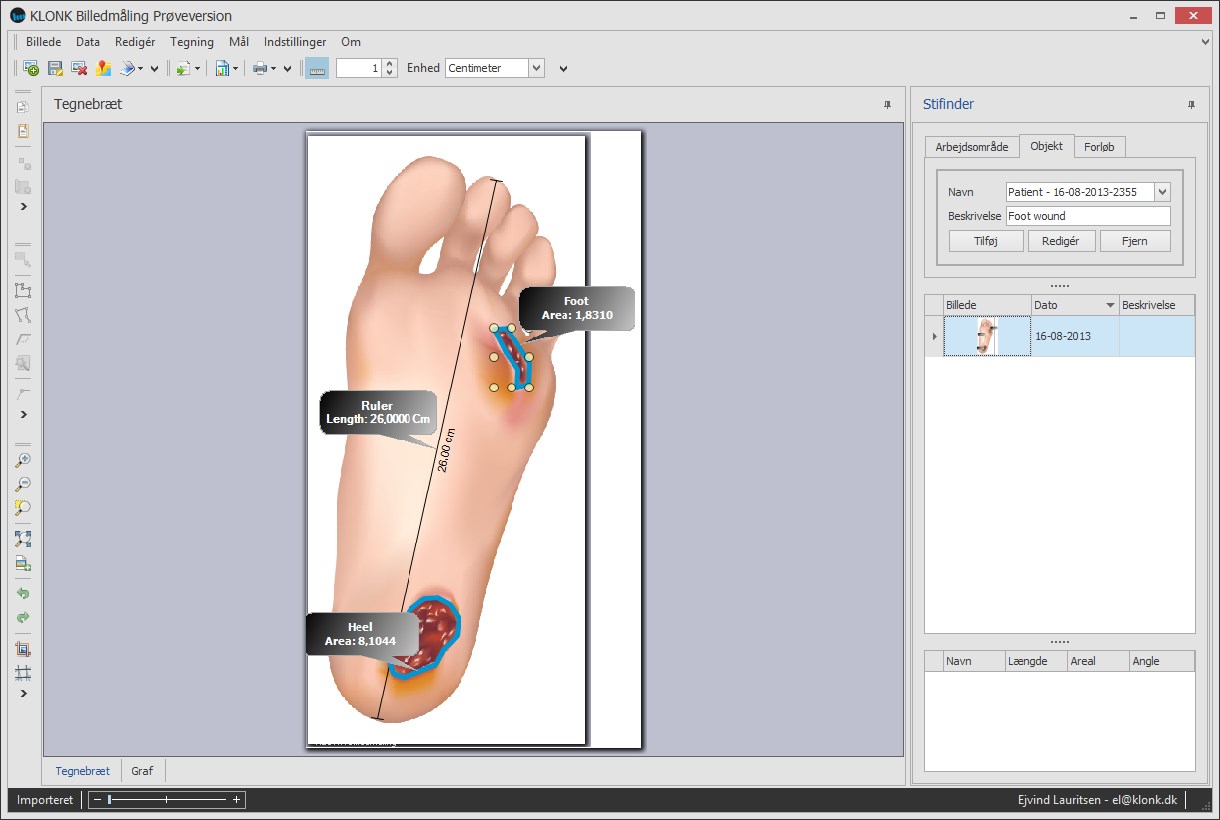Click the Tilføj button

985,241
